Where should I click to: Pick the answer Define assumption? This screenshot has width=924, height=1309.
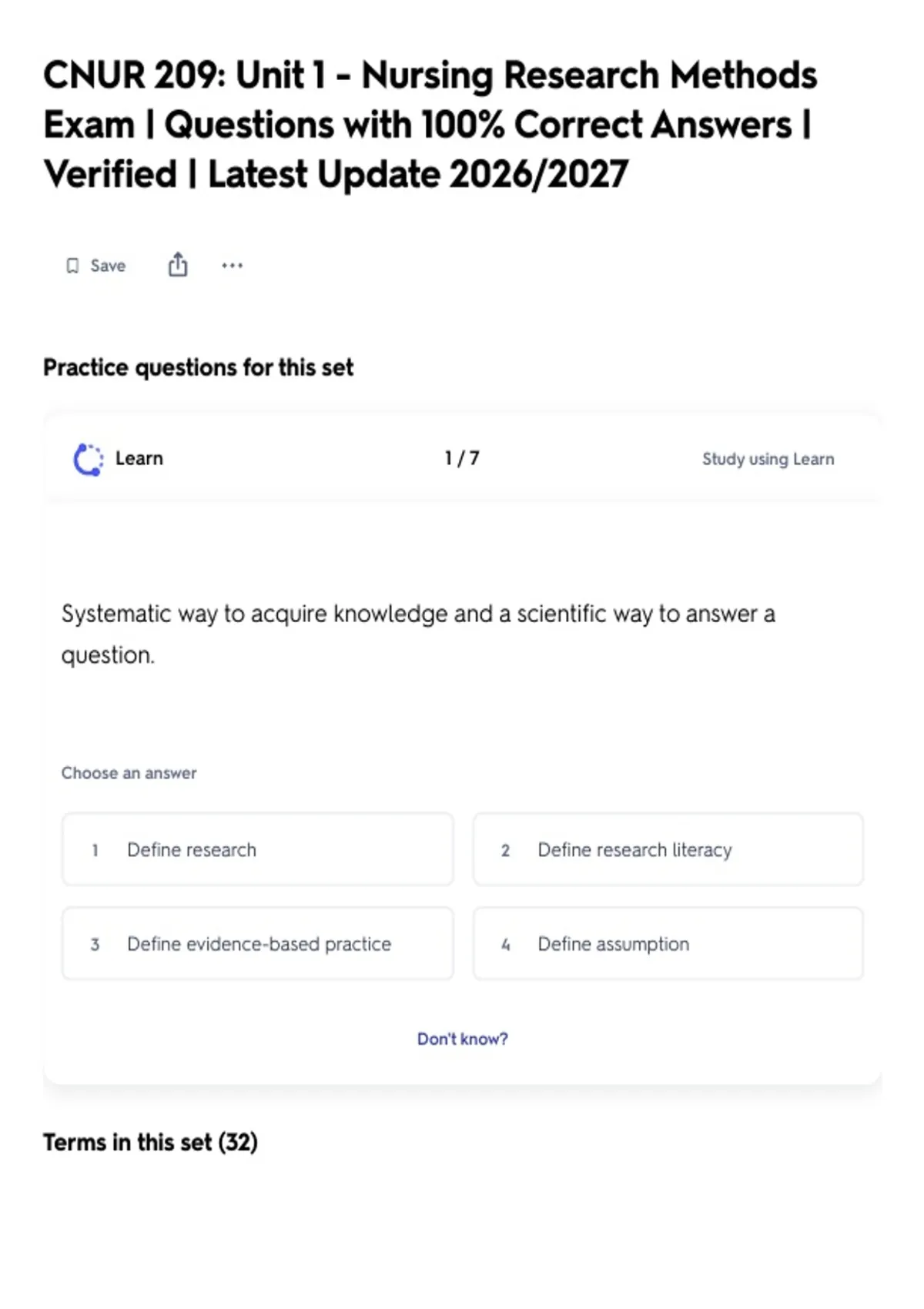(x=668, y=943)
